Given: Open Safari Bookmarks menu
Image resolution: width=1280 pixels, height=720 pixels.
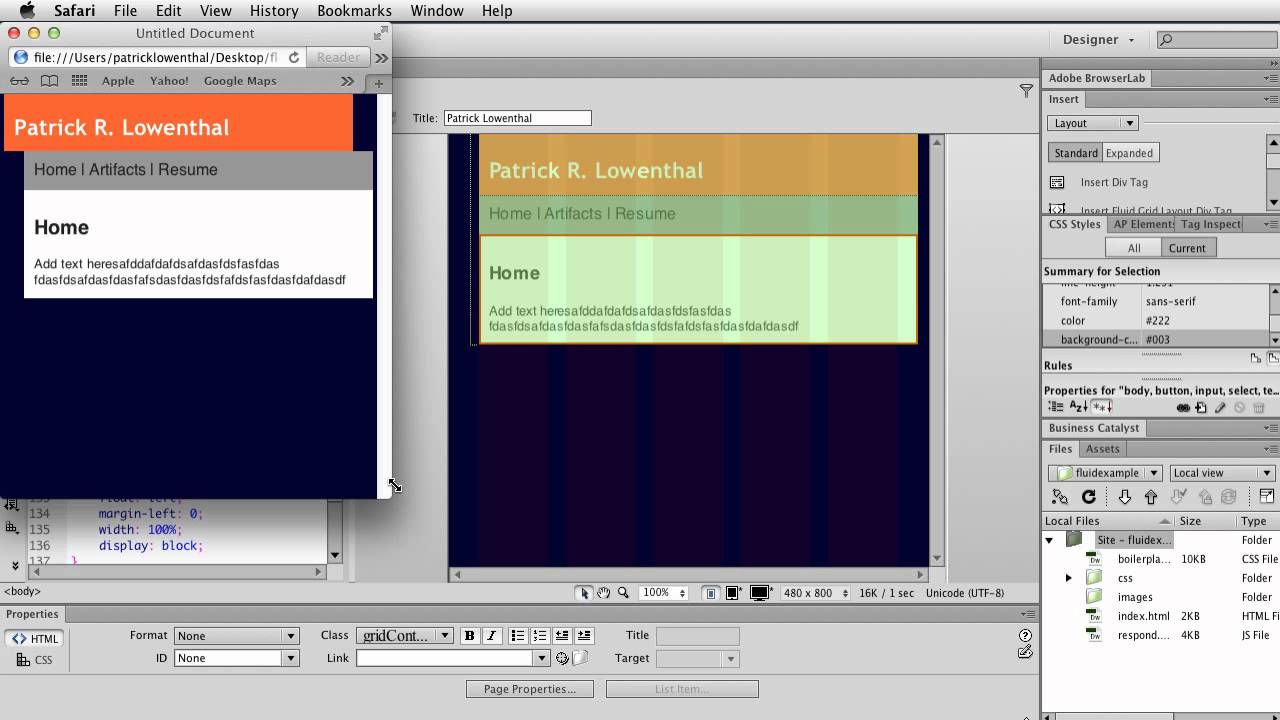Looking at the screenshot, I should click(x=354, y=11).
